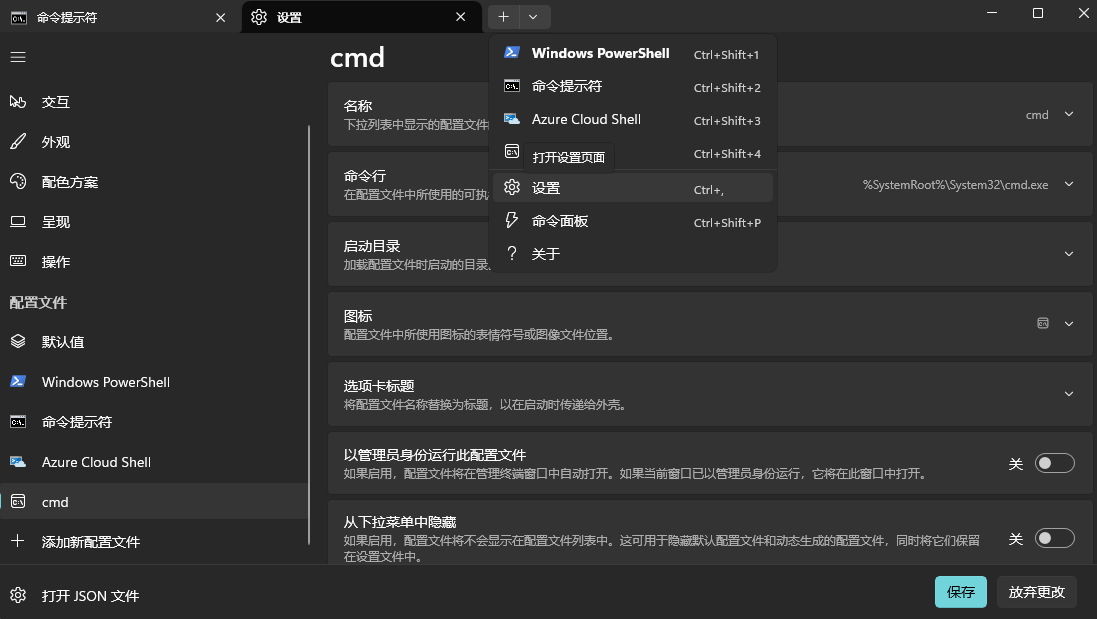The width and height of the screenshot is (1097, 619).
Task: Click the new tab dropdown arrow
Action: tap(534, 17)
